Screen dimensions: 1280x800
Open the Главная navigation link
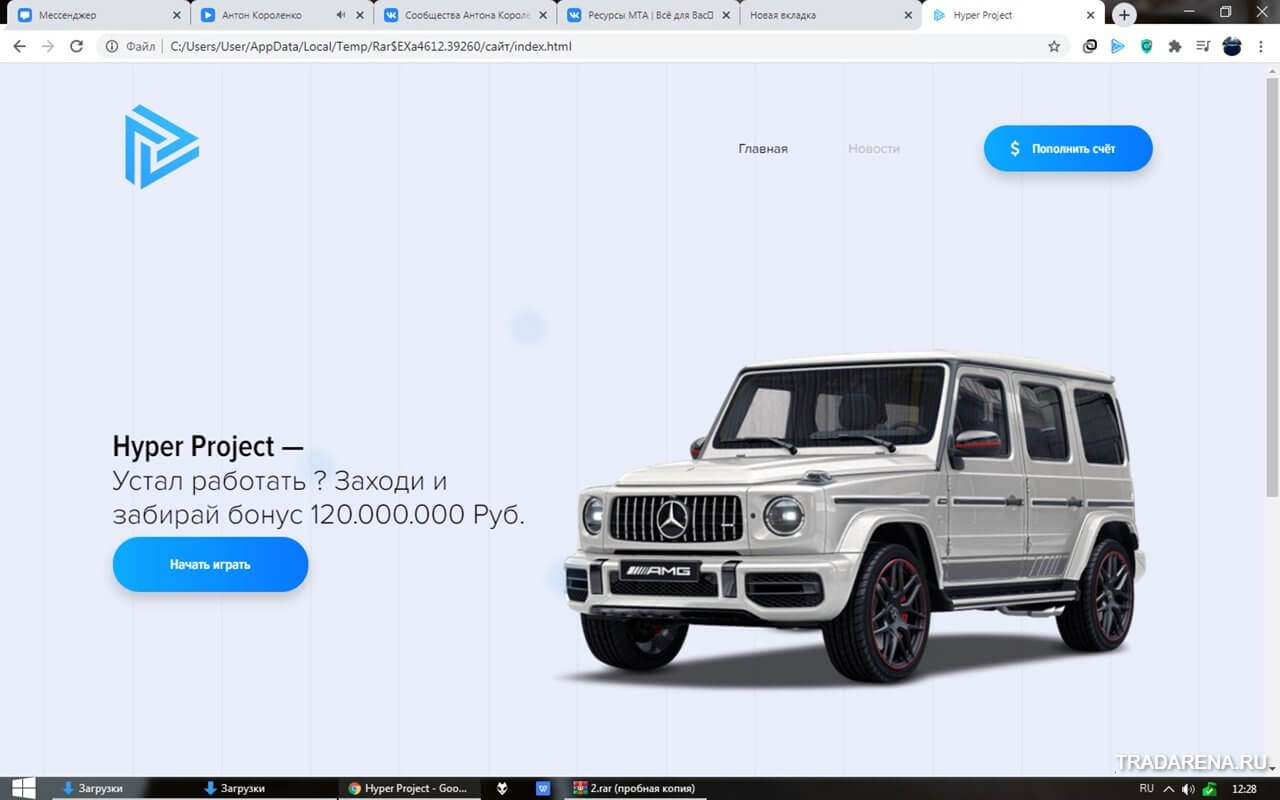click(763, 148)
